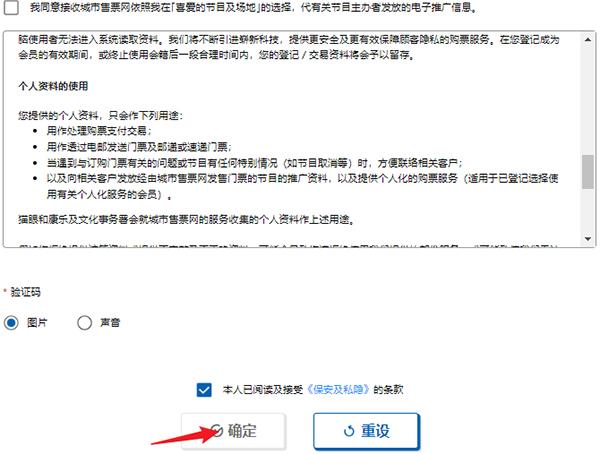The height and width of the screenshot is (454, 600).
Task: Reset the form with 重设 button
Action: coord(367,431)
